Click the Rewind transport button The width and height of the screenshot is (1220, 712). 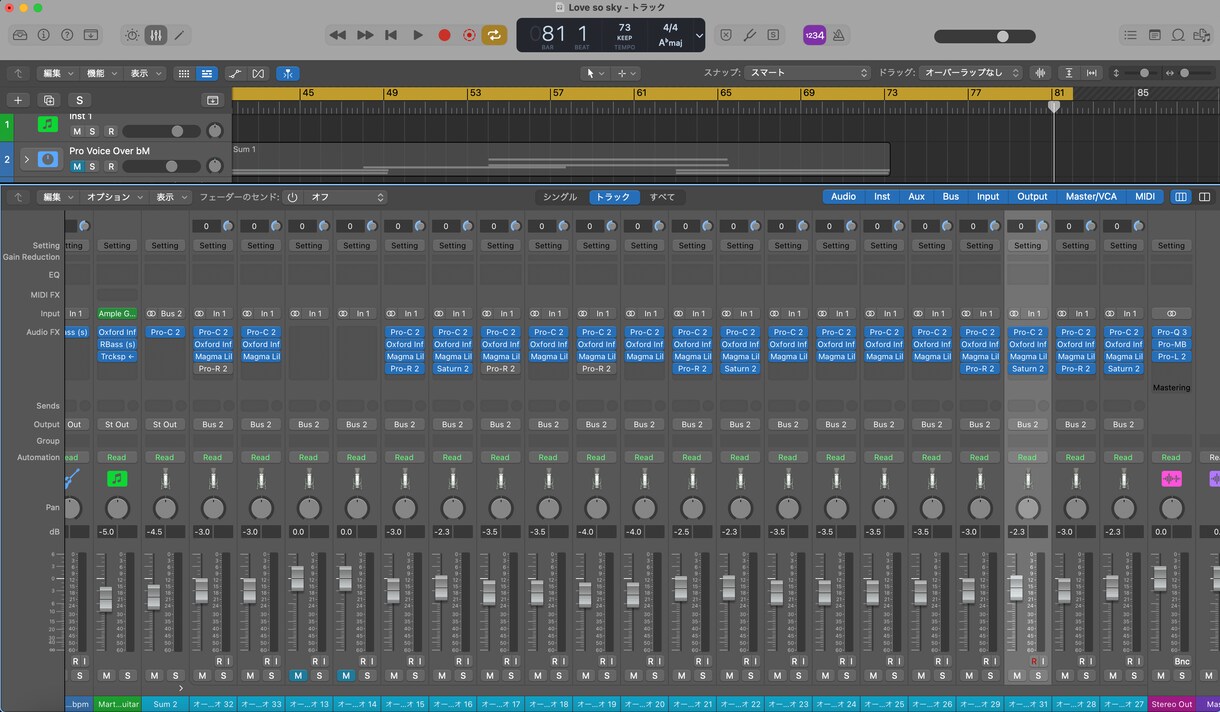[x=338, y=35]
